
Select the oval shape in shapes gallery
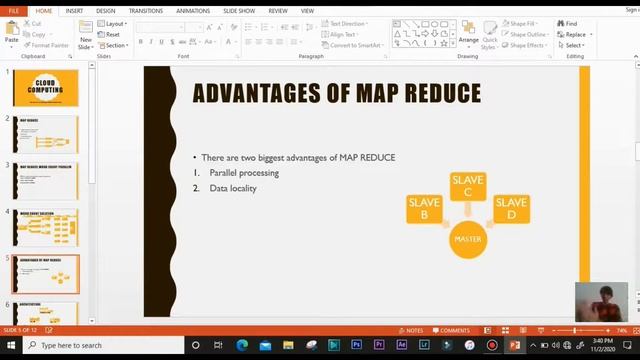coord(434,24)
